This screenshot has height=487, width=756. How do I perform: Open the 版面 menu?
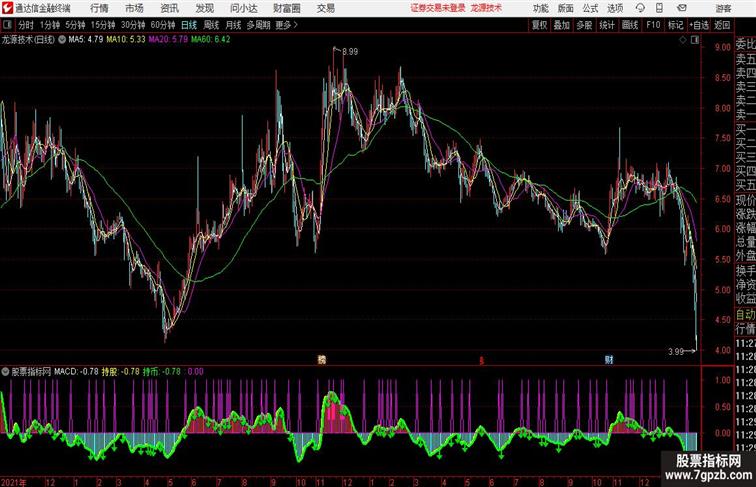tap(565, 8)
